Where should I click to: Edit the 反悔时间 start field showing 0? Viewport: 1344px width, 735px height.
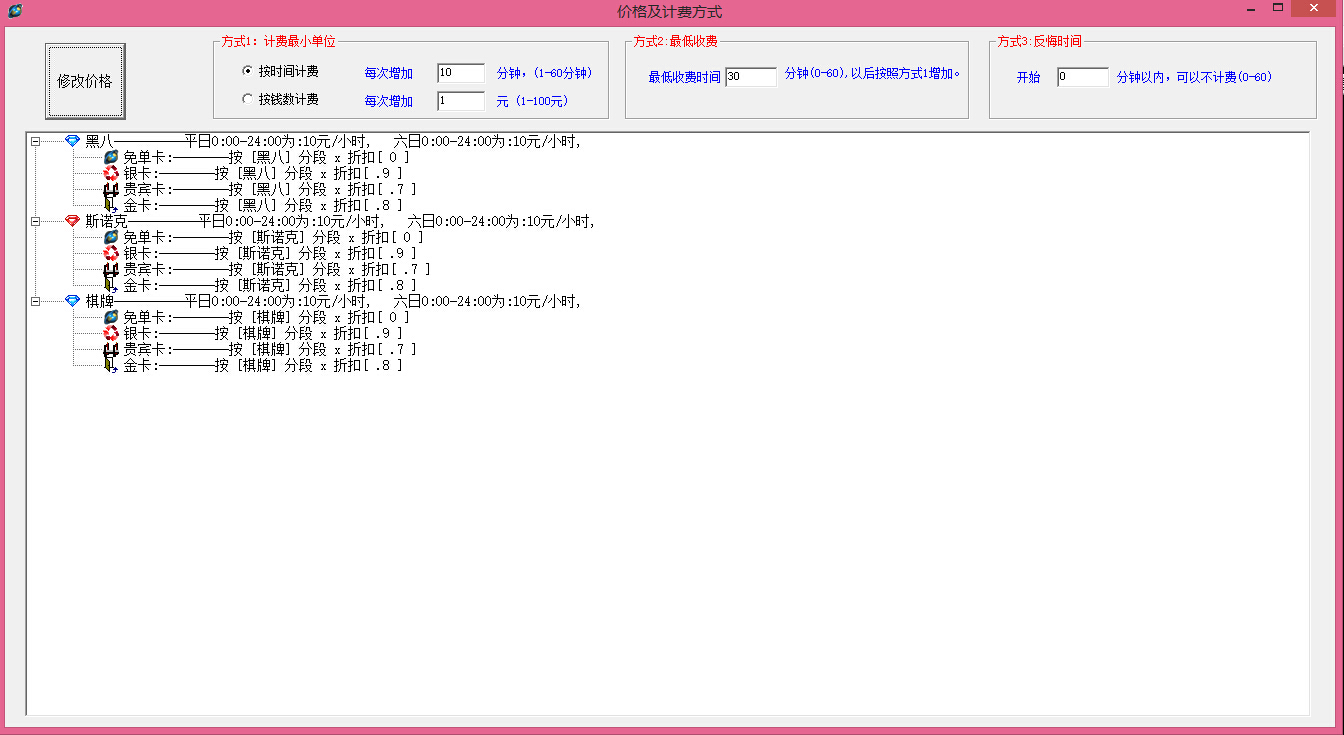[1083, 77]
